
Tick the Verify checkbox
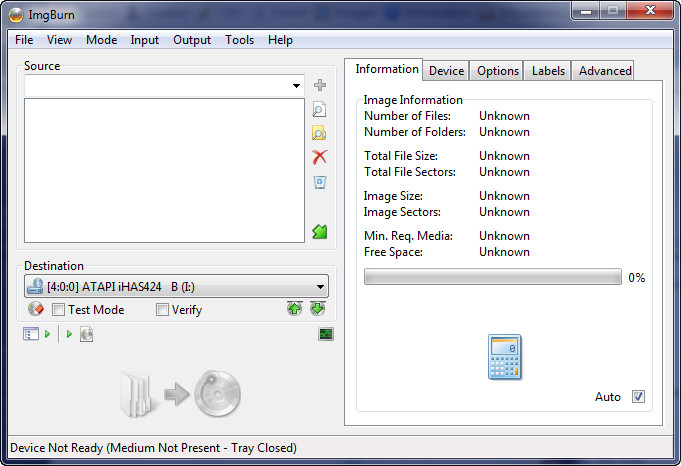[x=162, y=310]
